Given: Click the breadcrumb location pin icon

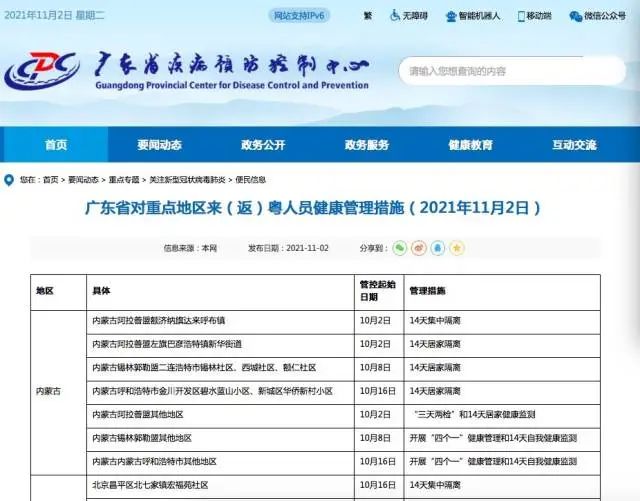Looking at the screenshot, I should pyautogui.click(x=9, y=180).
